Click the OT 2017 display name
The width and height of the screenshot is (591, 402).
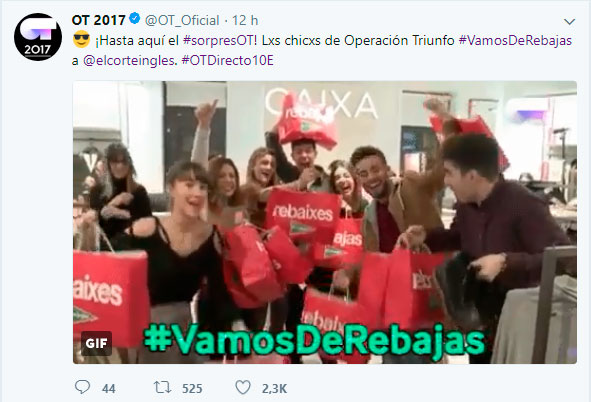98,20
